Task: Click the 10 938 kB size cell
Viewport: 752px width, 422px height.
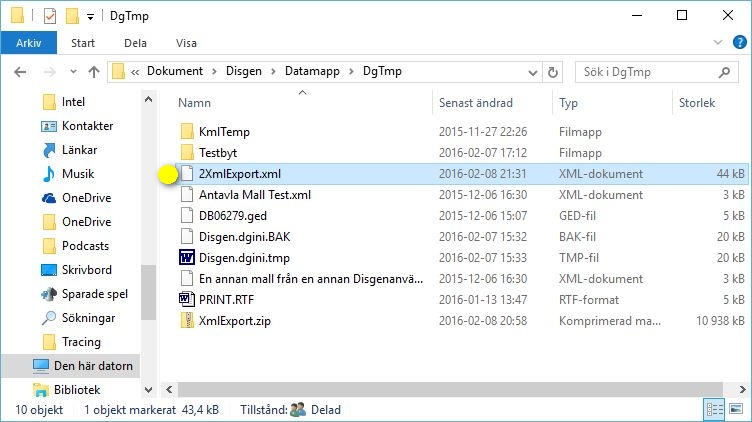Action: [720, 321]
